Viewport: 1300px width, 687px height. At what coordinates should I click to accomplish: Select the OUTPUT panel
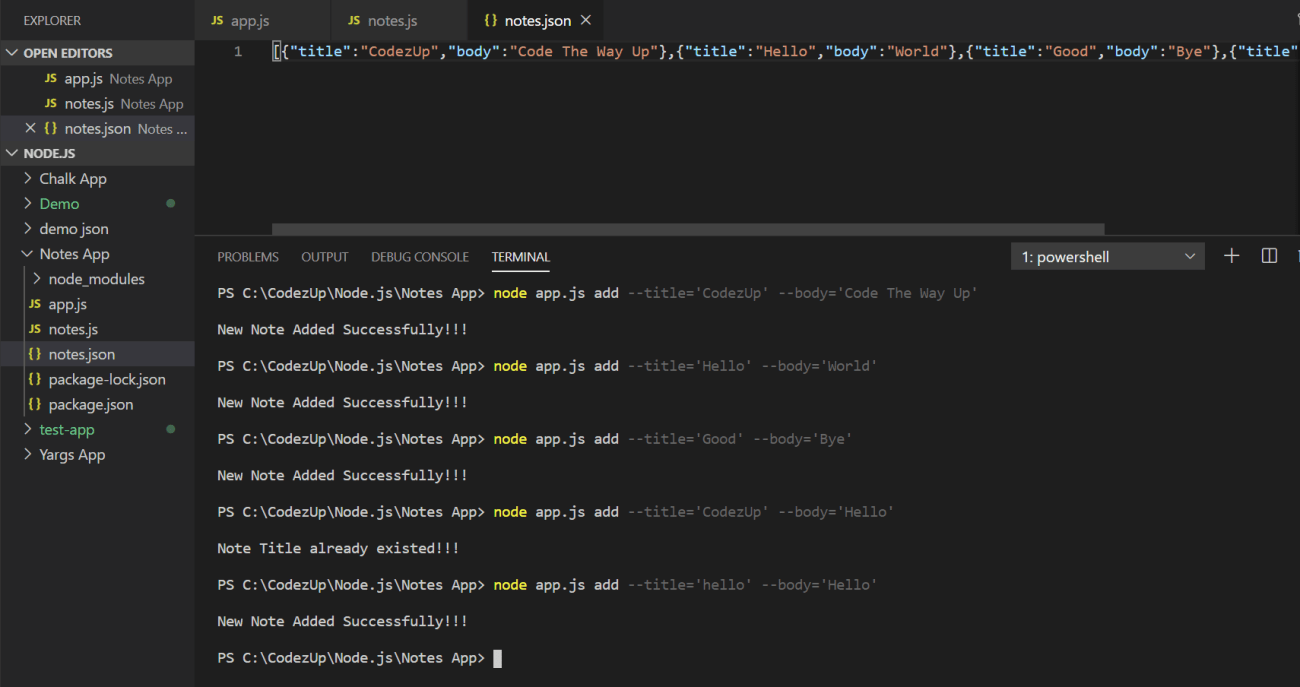[x=324, y=256]
